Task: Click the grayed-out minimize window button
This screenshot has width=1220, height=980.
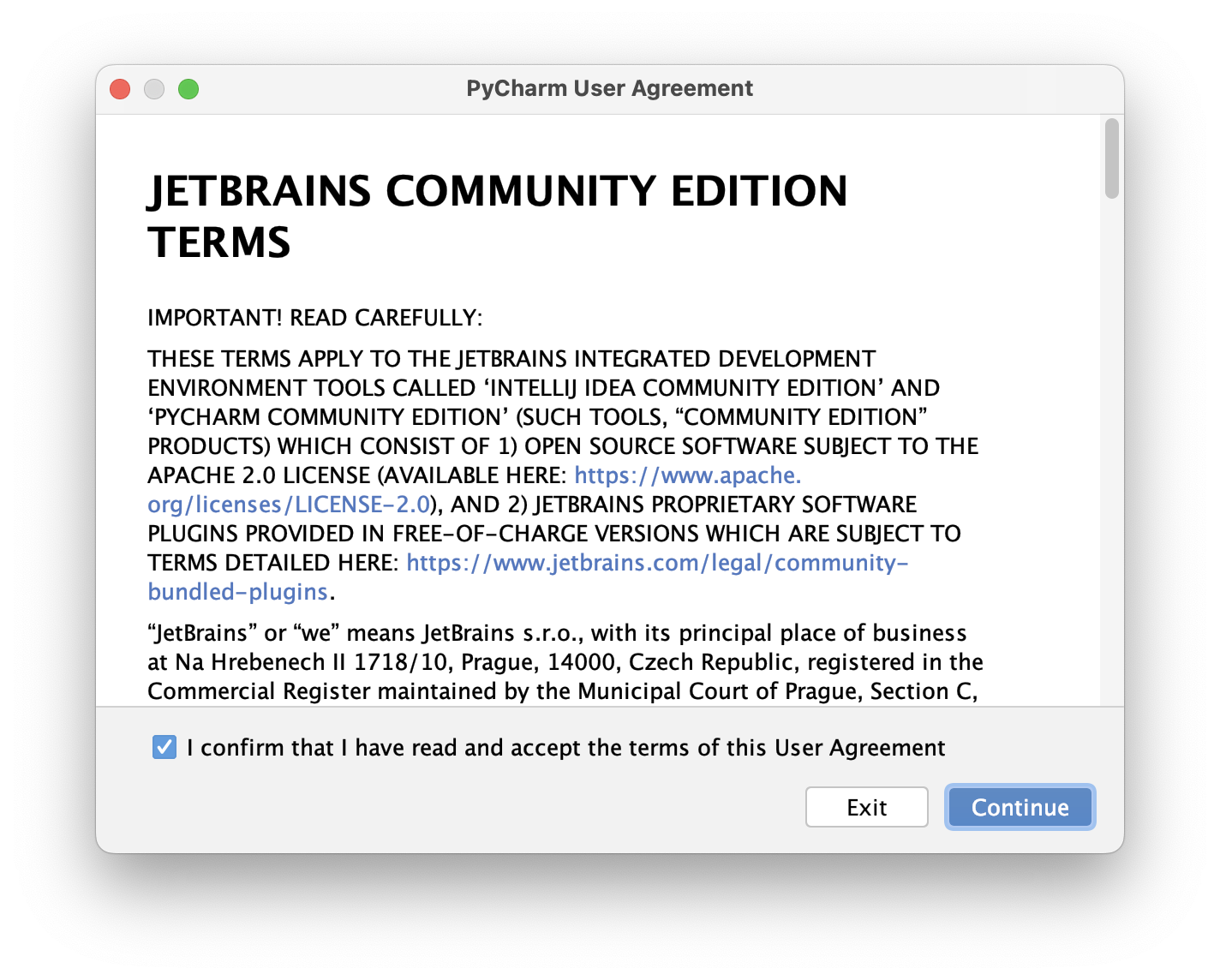Action: pyautogui.click(x=154, y=89)
